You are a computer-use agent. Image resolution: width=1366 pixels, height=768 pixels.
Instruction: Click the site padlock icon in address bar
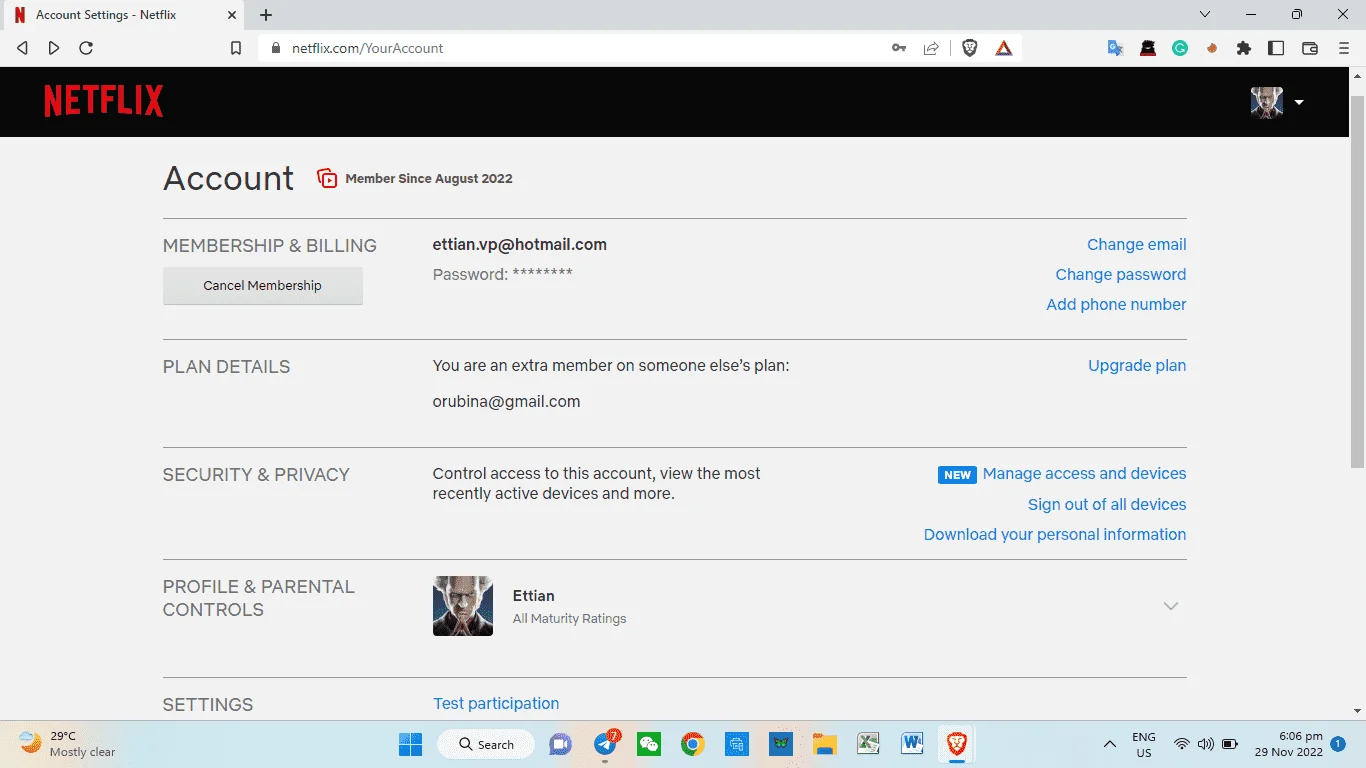click(x=277, y=48)
